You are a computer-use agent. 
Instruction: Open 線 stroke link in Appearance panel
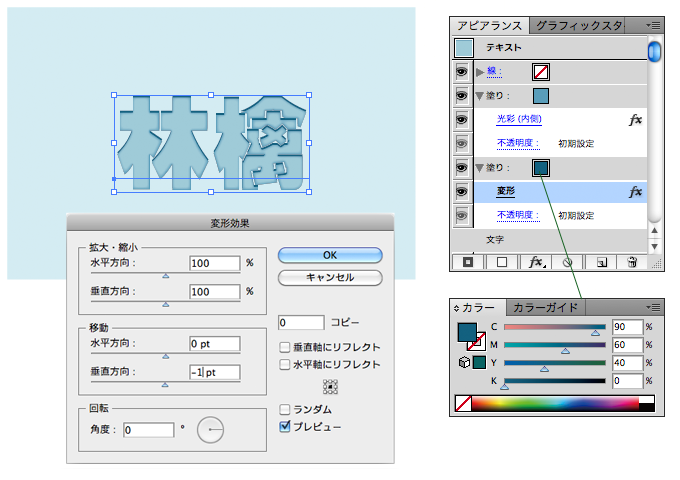coord(494,71)
